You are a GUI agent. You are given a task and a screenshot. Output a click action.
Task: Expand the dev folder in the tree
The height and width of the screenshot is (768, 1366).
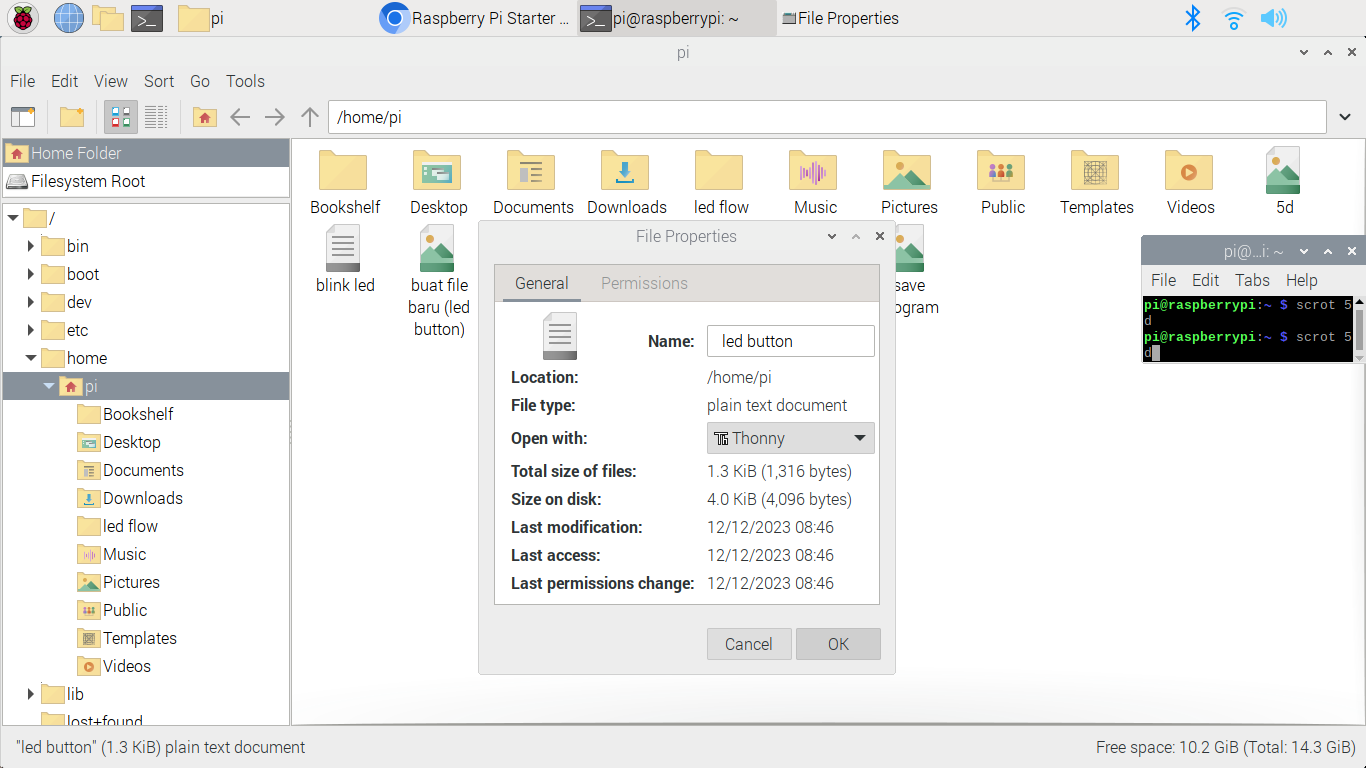(31, 302)
